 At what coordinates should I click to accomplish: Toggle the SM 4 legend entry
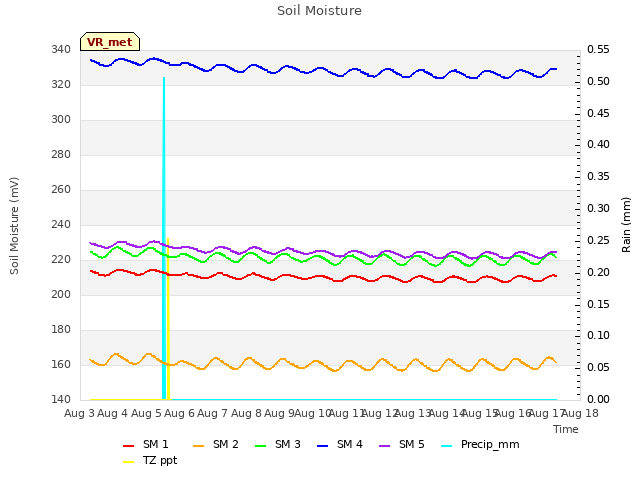coord(340,444)
